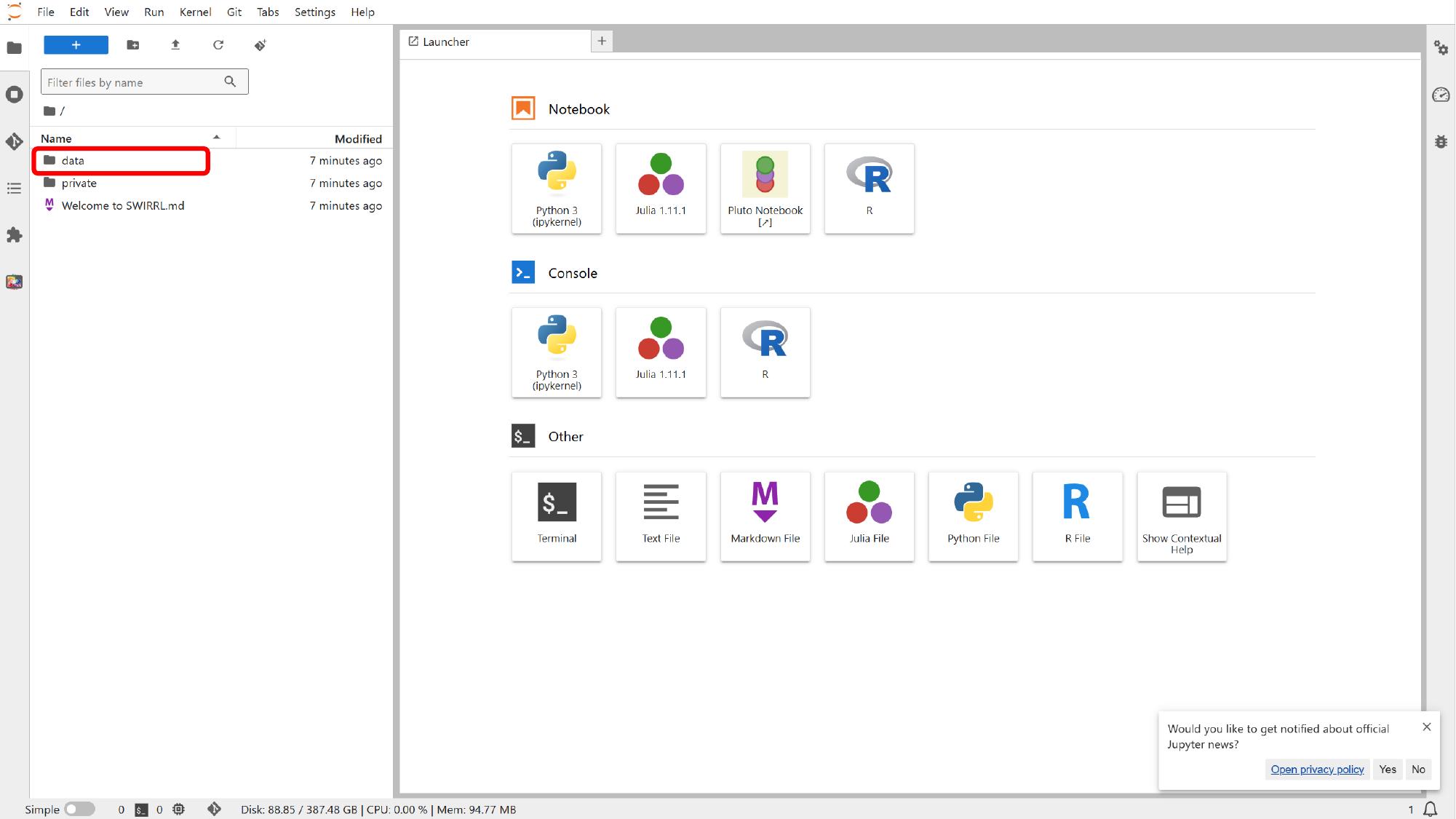Open the data folder

click(73, 160)
